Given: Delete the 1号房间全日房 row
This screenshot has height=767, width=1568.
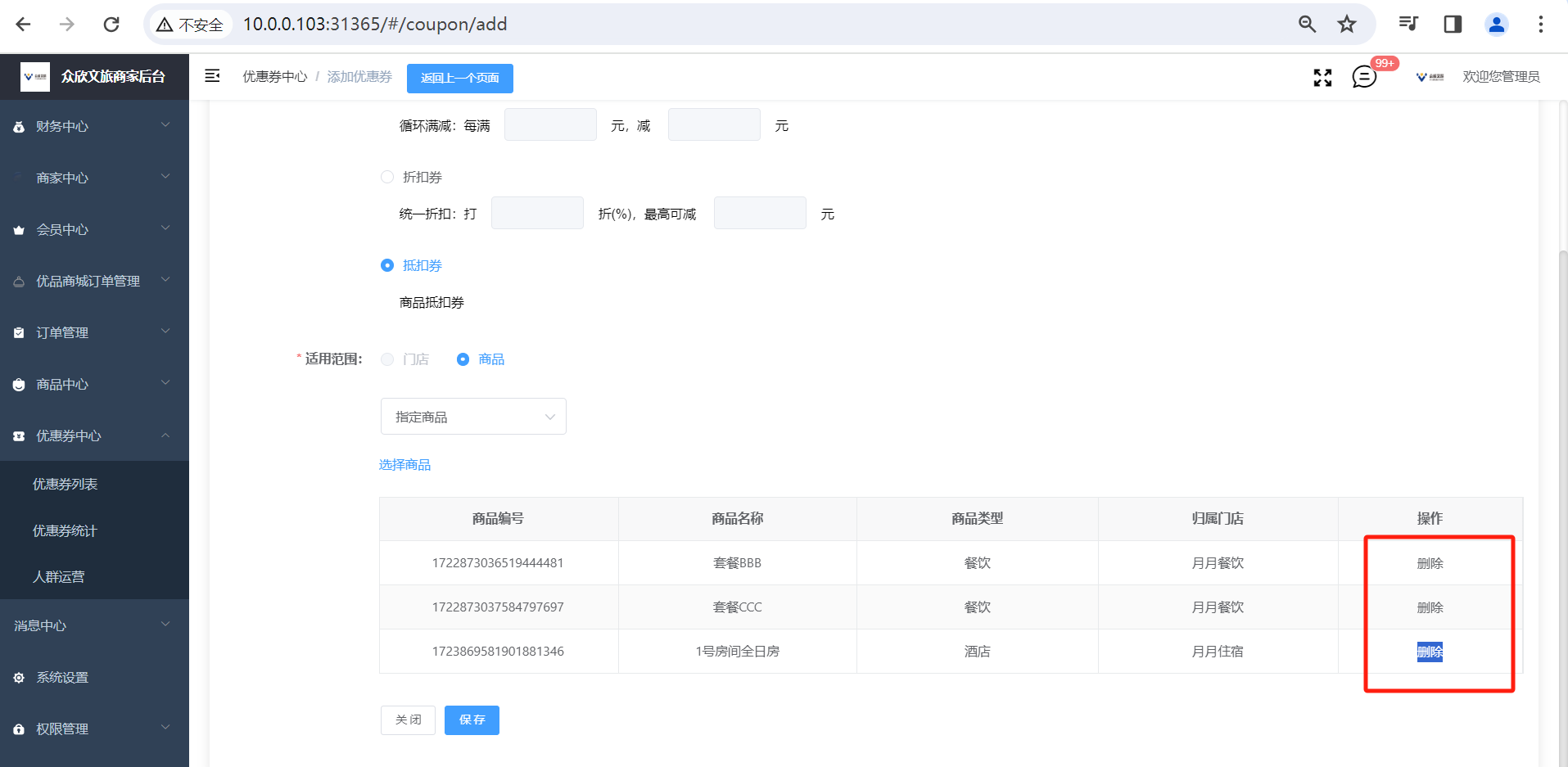Looking at the screenshot, I should tap(1430, 652).
